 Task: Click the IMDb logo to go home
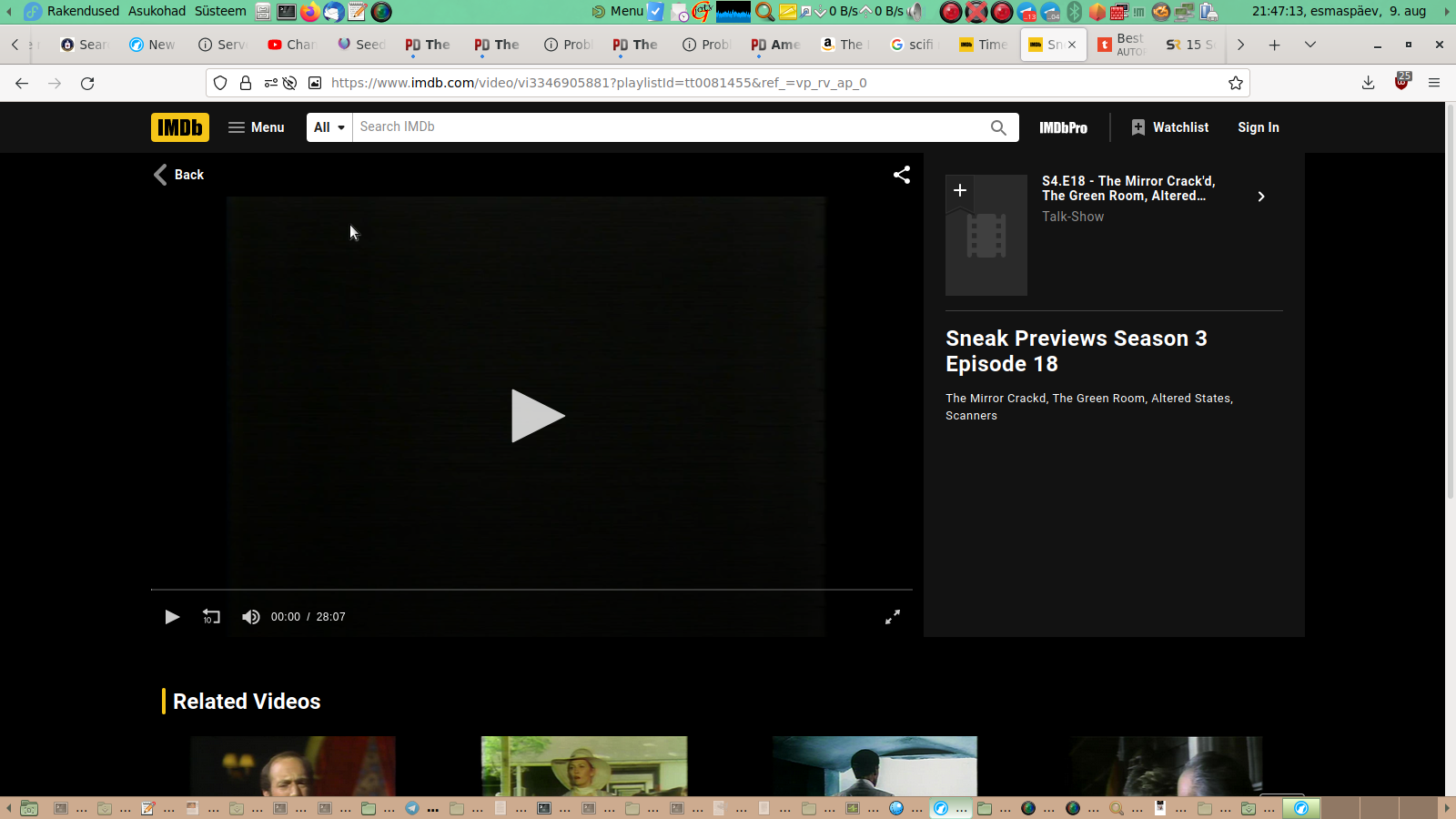[180, 127]
